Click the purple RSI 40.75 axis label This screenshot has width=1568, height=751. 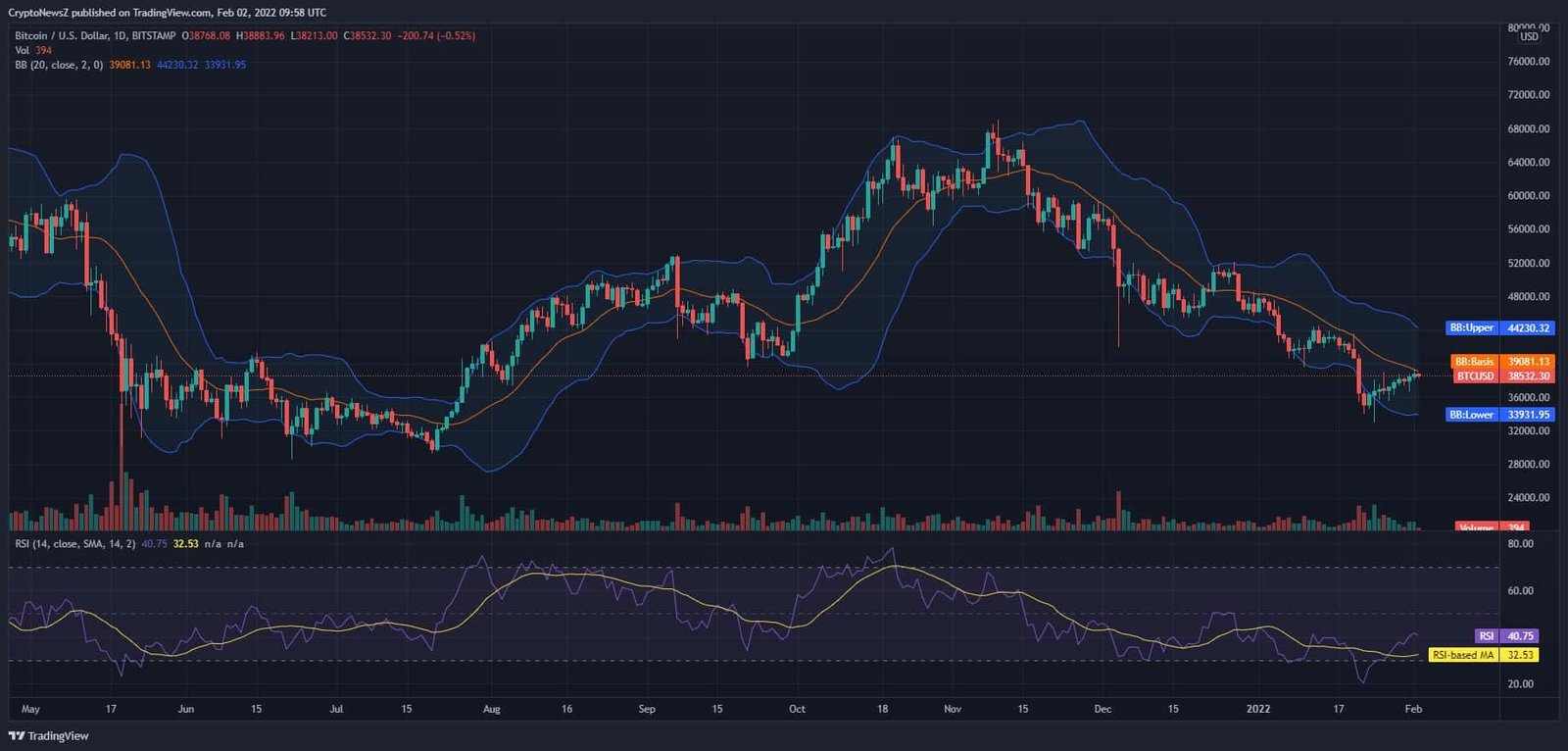[1506, 636]
